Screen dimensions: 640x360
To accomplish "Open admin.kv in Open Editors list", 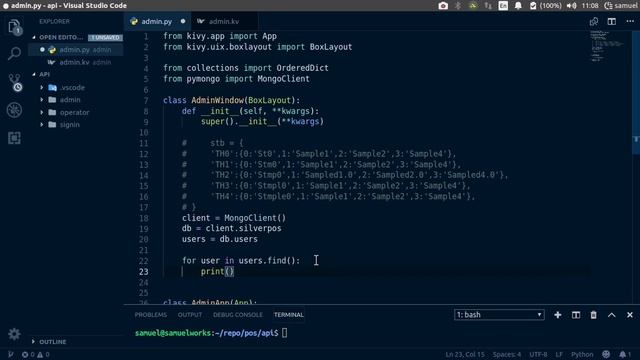I will coord(76,62).
